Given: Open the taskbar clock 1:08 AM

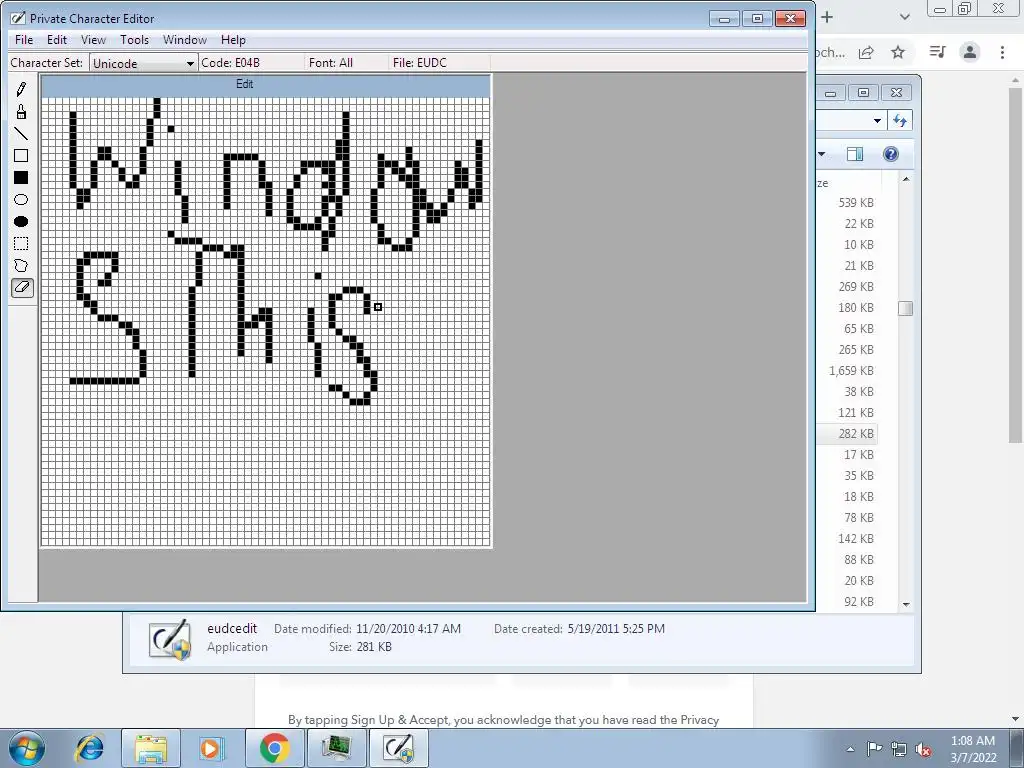Looking at the screenshot, I should pos(972,748).
